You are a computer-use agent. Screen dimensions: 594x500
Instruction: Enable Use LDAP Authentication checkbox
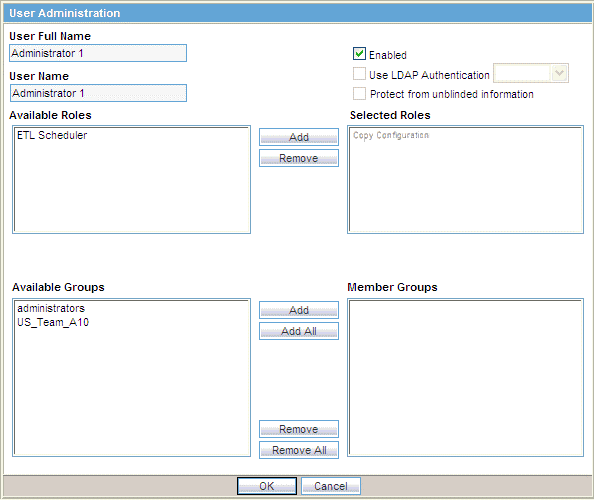[359, 74]
